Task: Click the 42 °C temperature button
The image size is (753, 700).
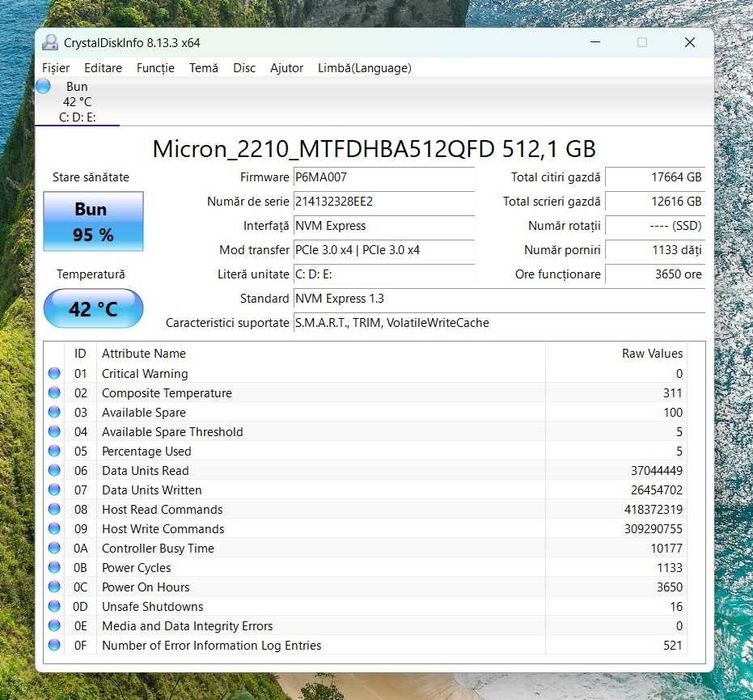Action: tap(93, 308)
